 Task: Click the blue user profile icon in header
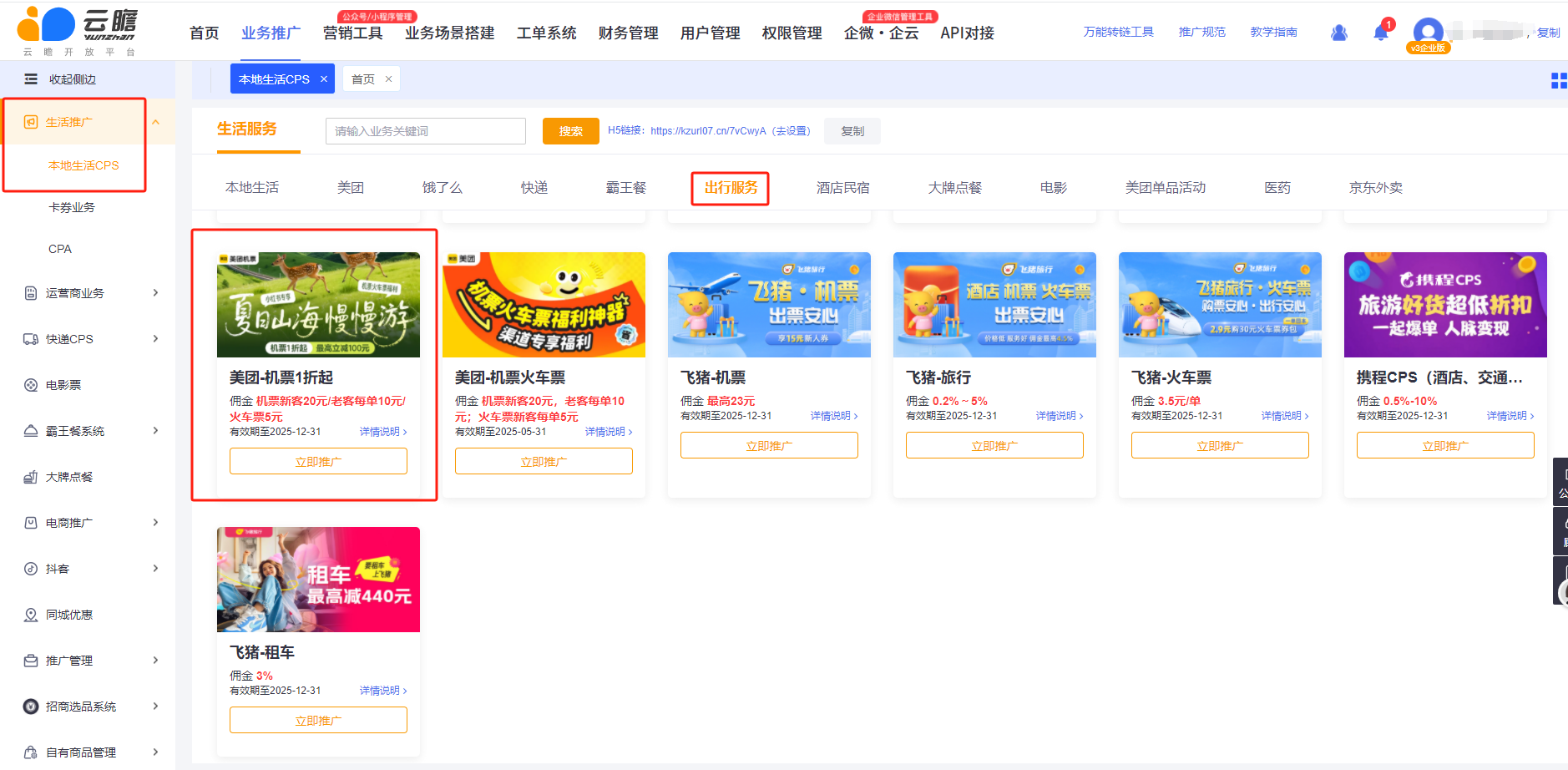tap(1339, 33)
